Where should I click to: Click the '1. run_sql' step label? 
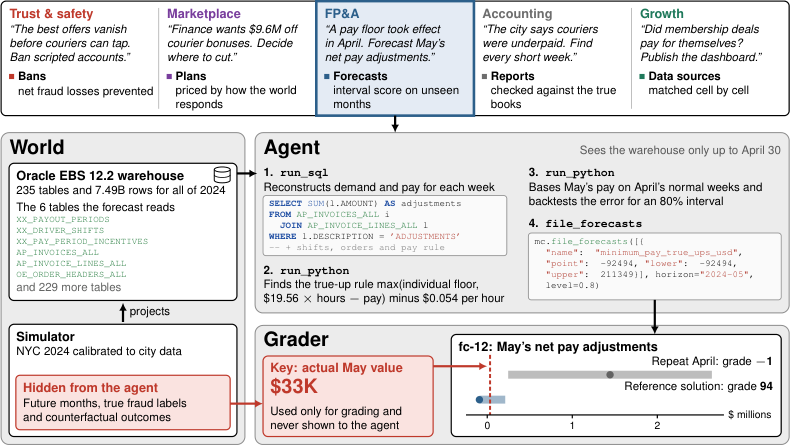tap(296, 173)
